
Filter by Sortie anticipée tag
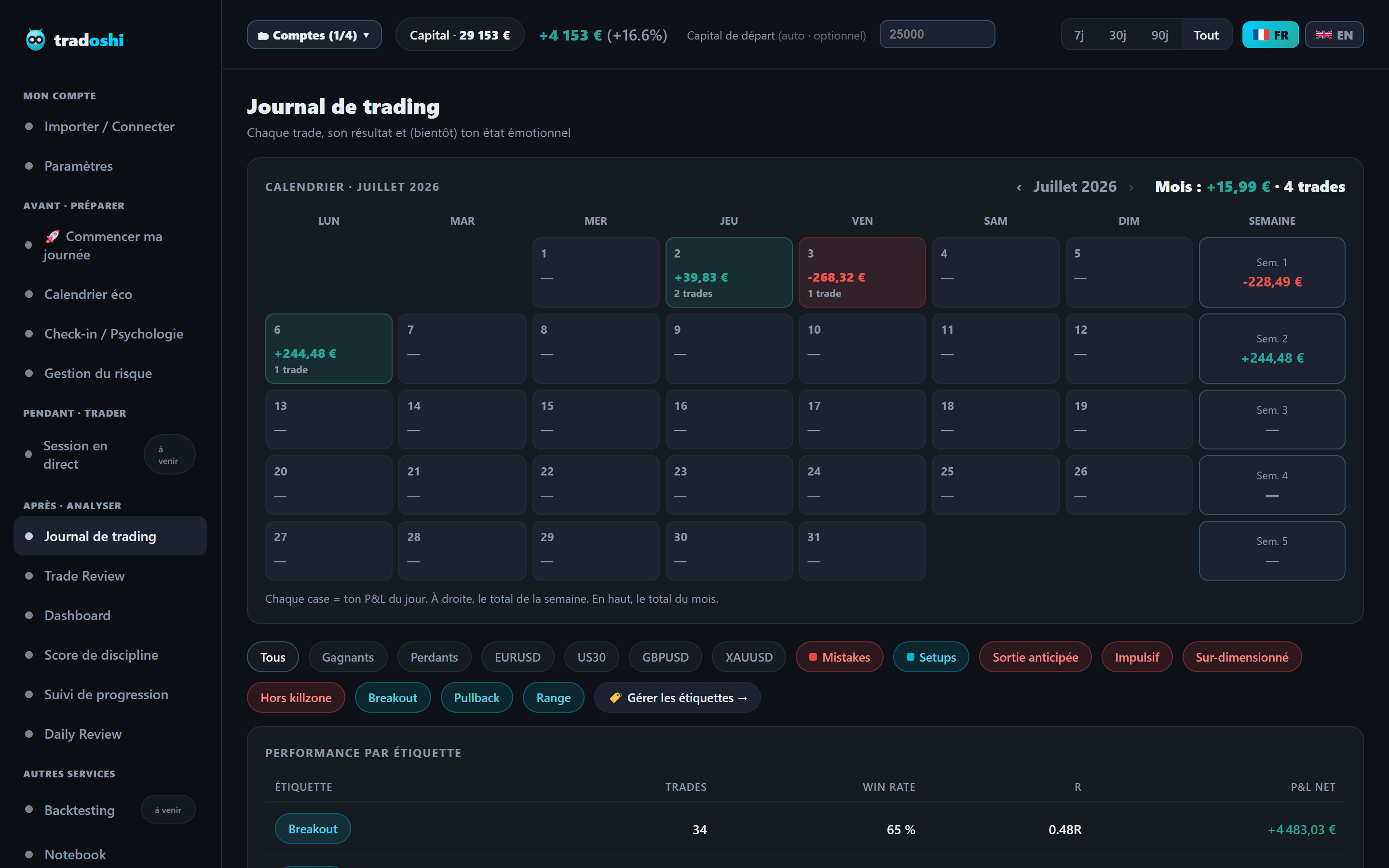[1035, 657]
